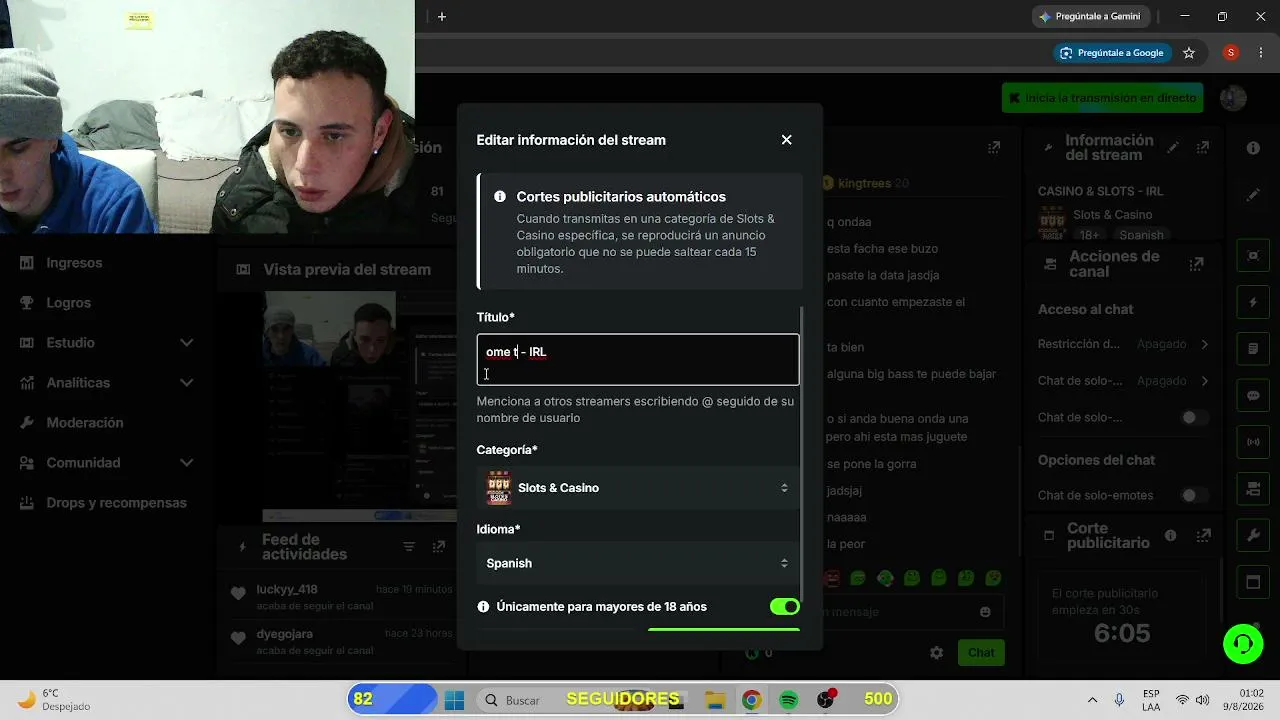Click the Comunidad people icon in sidebar

point(27,463)
